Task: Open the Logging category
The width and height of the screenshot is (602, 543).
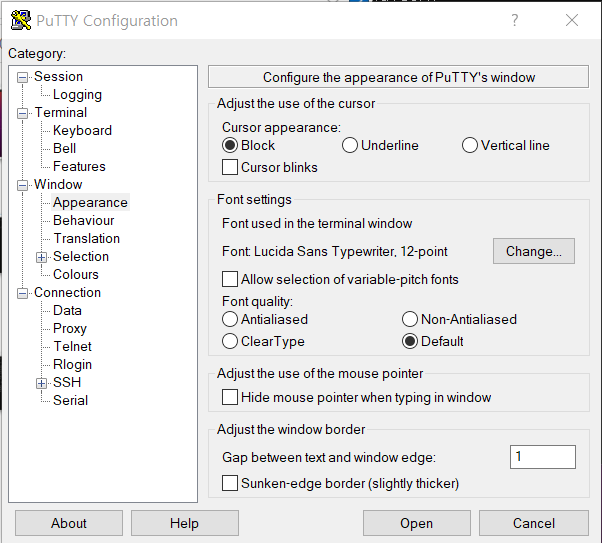Action: [x=77, y=95]
